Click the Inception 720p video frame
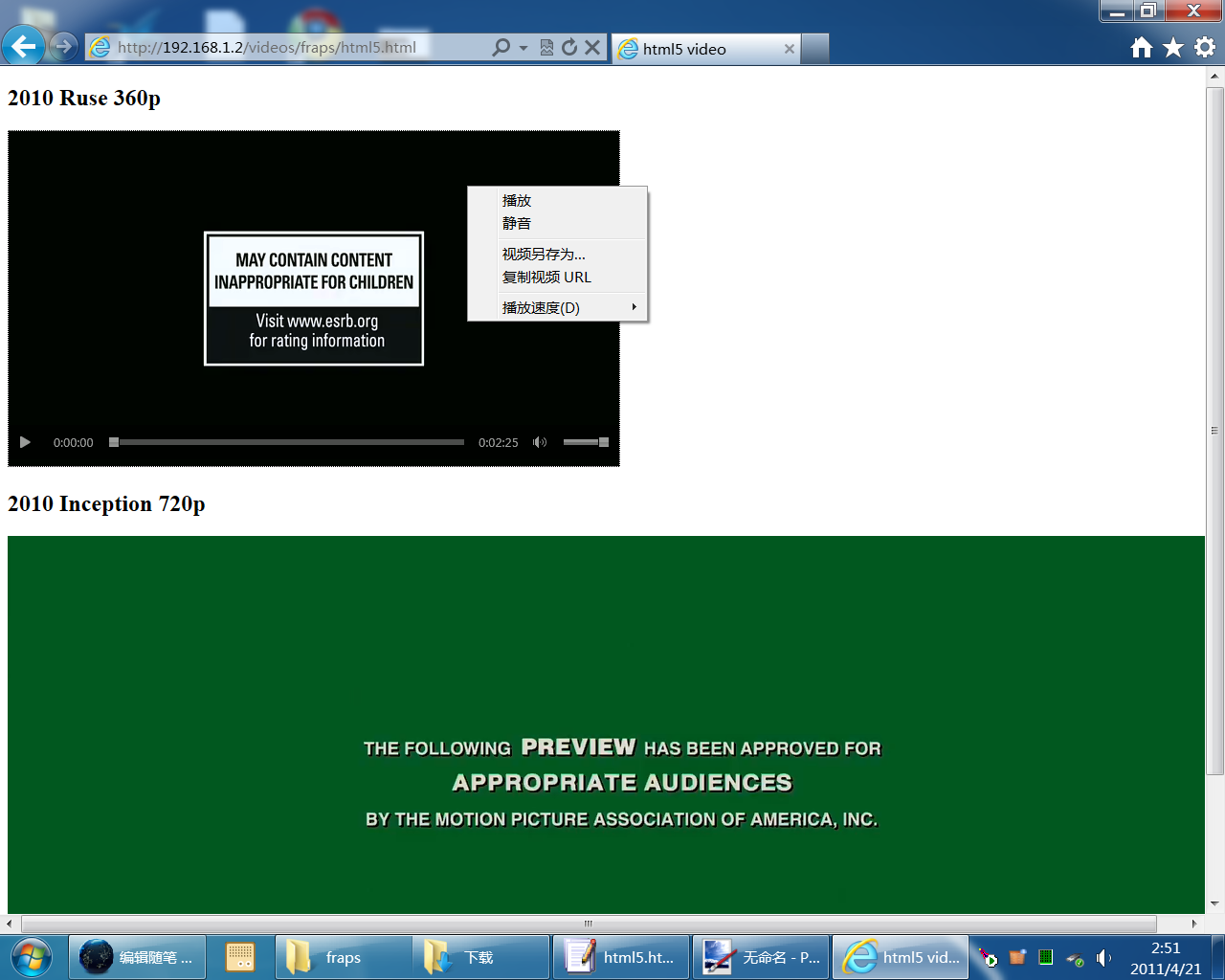Screen dimensions: 1225x980 point(606,724)
